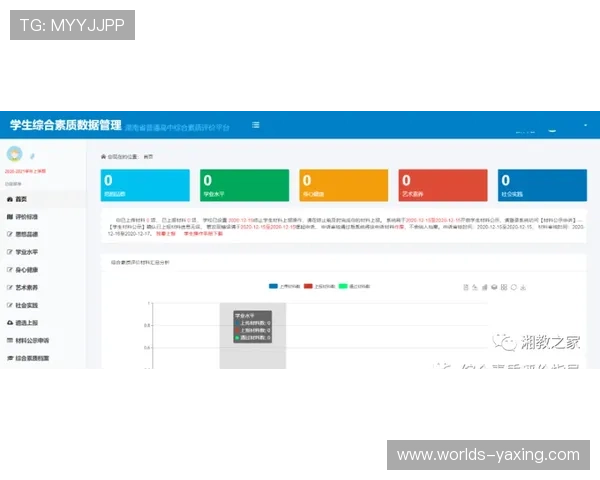Select 首页 in the sidebar menu
Viewport: 600px width, 480px height.
[22, 199]
